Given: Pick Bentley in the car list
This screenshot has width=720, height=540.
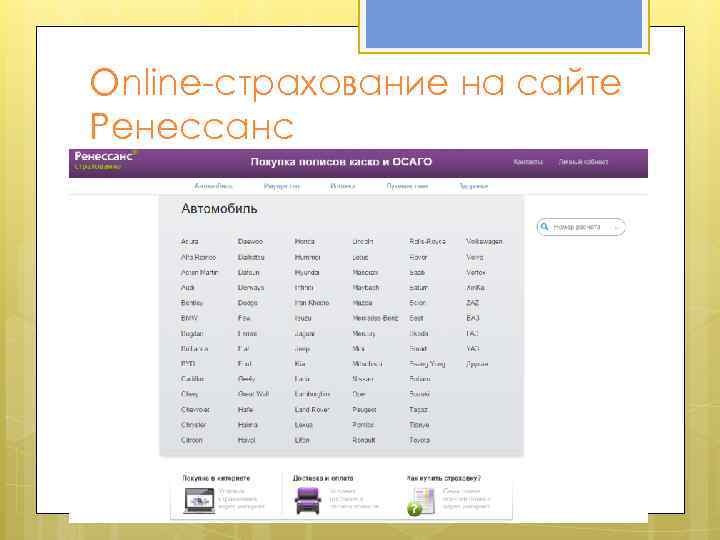Looking at the screenshot, I should point(192,303).
